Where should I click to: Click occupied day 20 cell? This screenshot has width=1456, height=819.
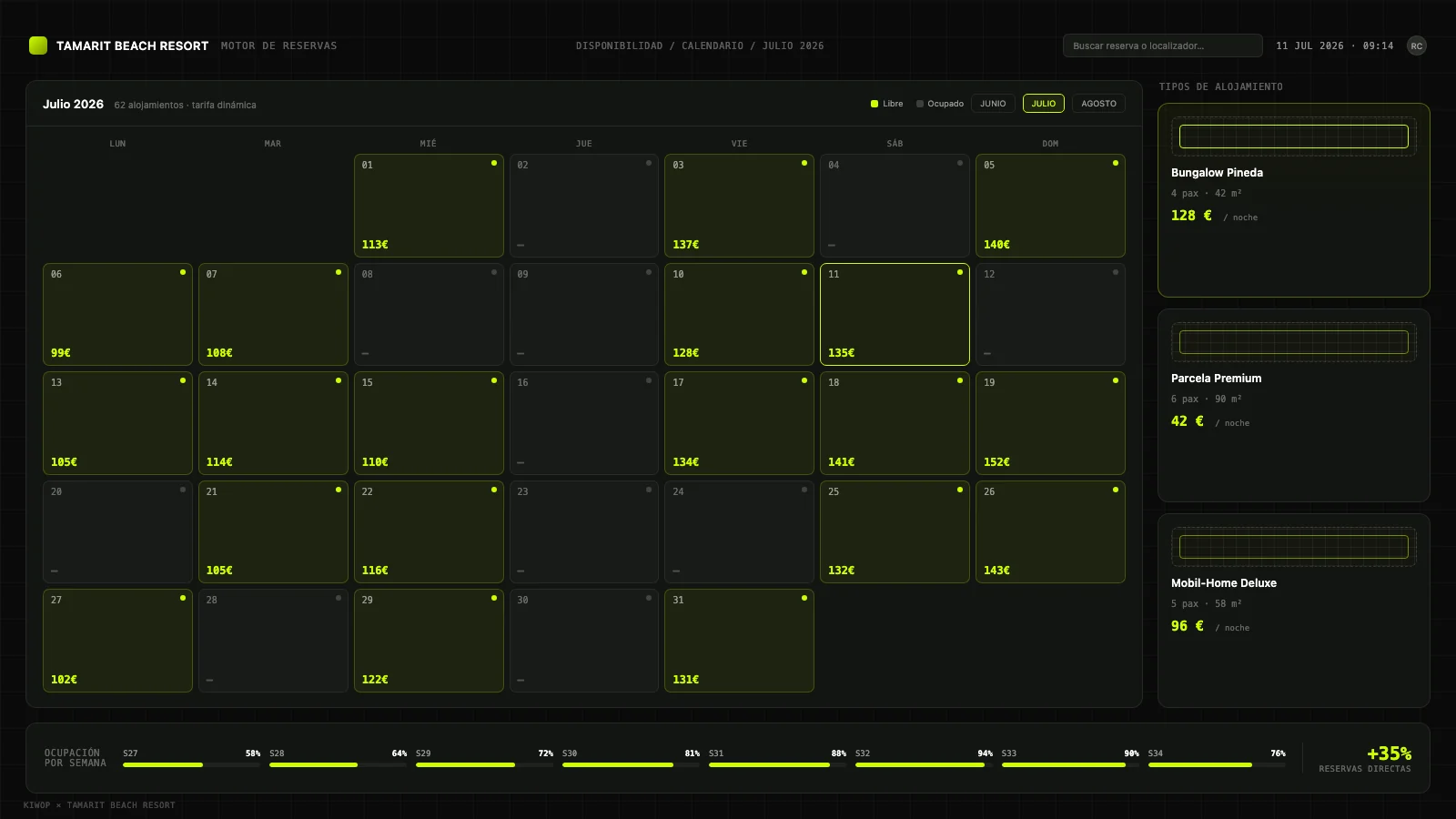[x=117, y=531]
